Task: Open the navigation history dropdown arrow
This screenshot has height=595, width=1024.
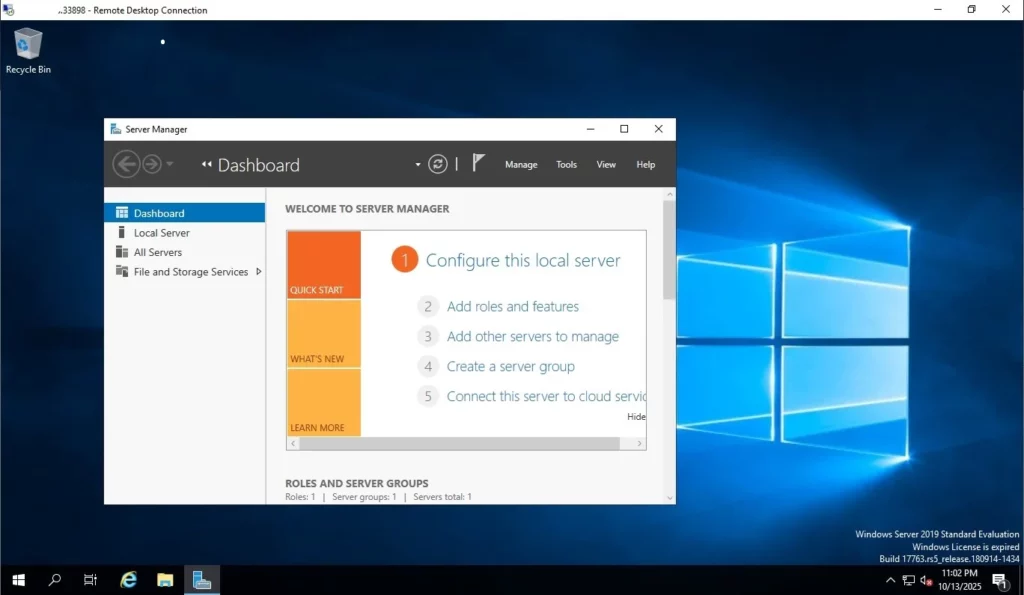Action: (168, 164)
